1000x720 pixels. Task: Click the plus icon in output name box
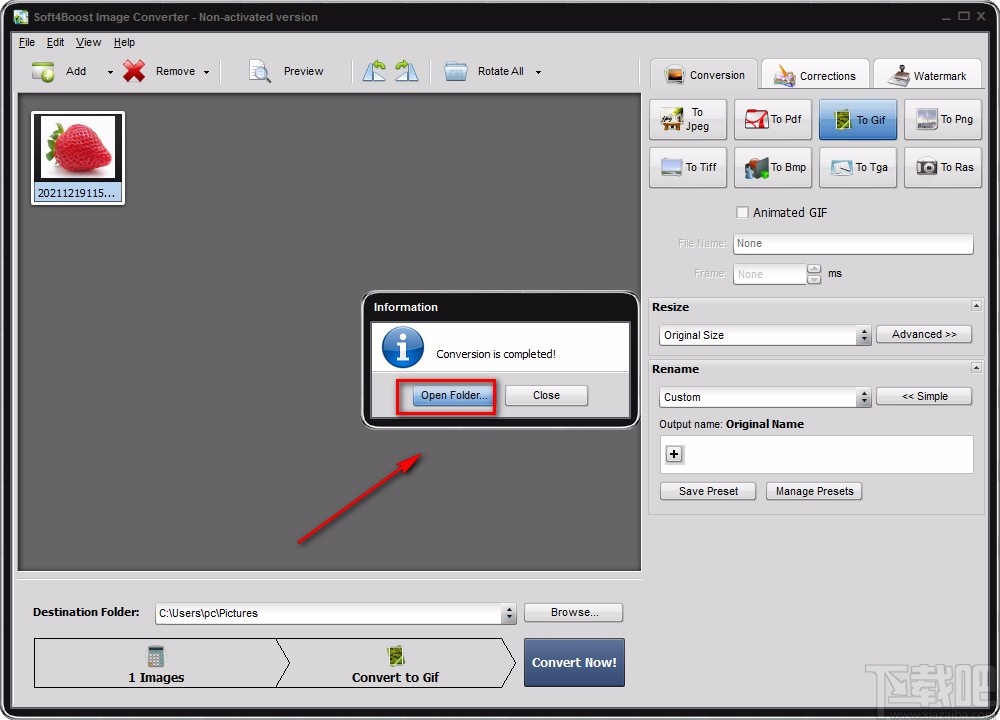click(x=674, y=453)
